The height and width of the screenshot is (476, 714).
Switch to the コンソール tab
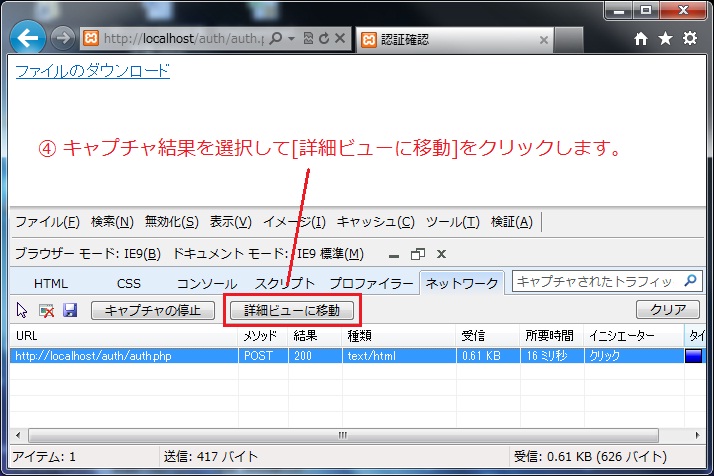(x=207, y=283)
